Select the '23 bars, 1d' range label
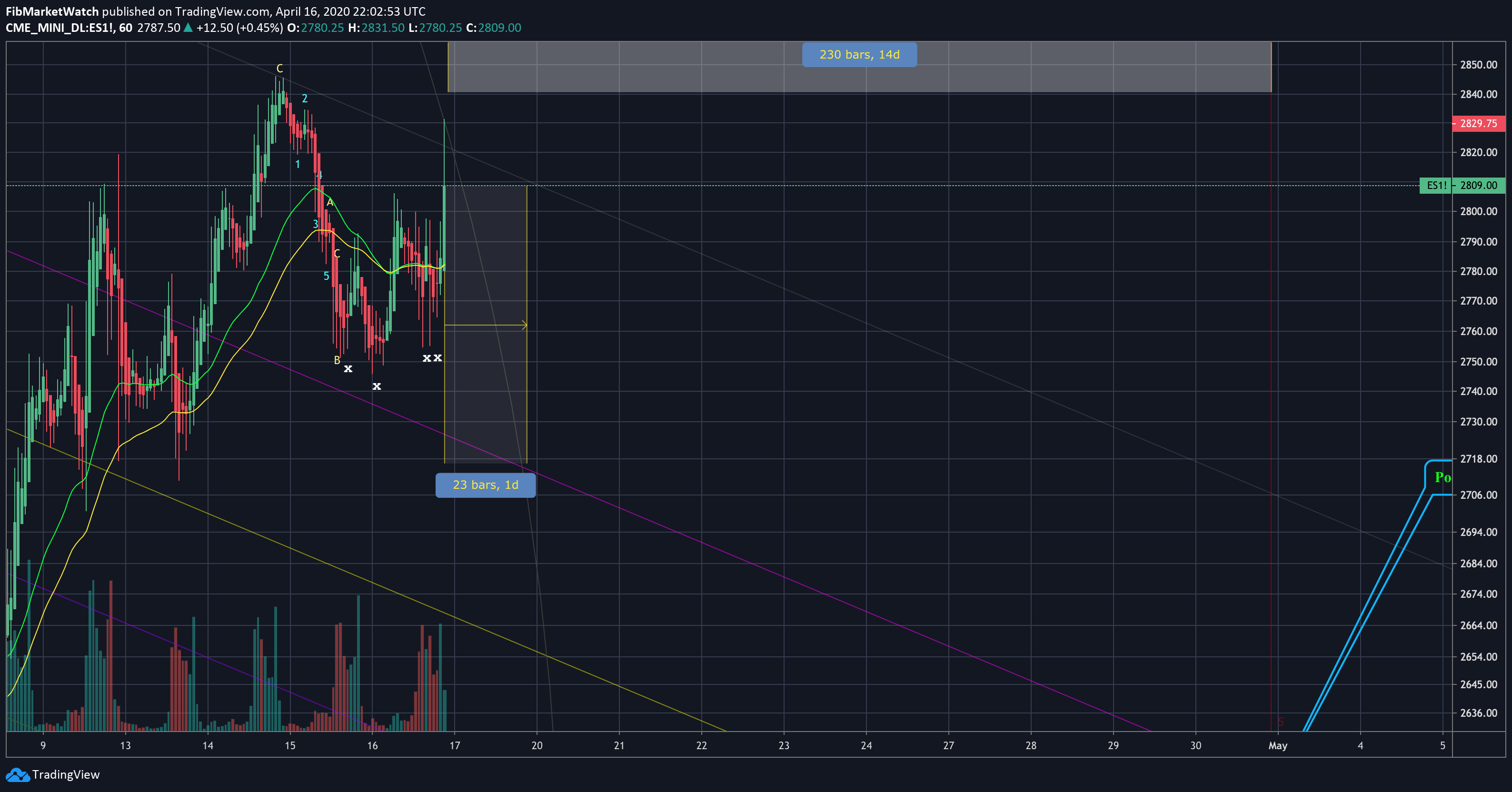The image size is (1512, 792). 486,485
